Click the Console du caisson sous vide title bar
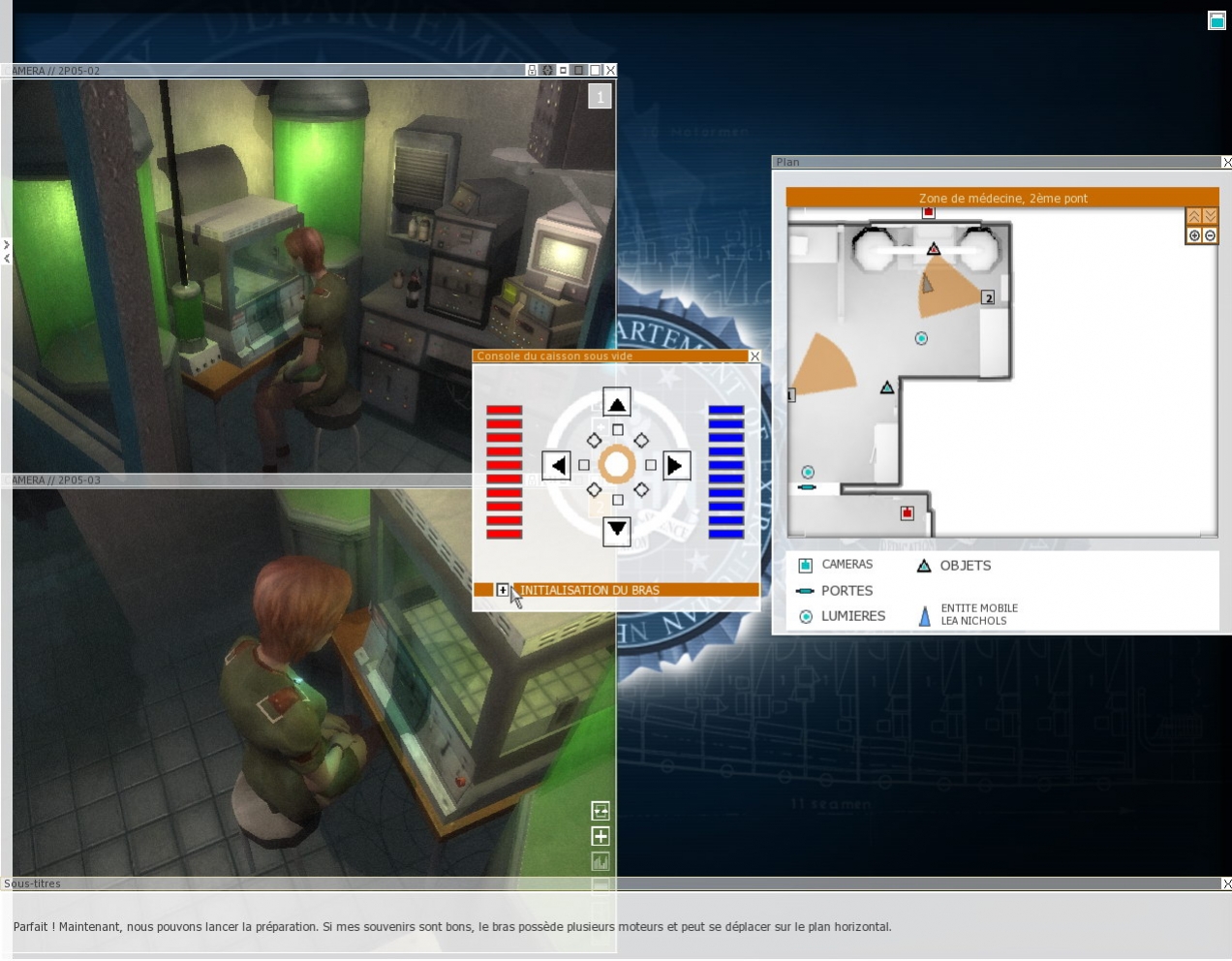Image resolution: width=1232 pixels, height=961 pixels. tap(610, 356)
